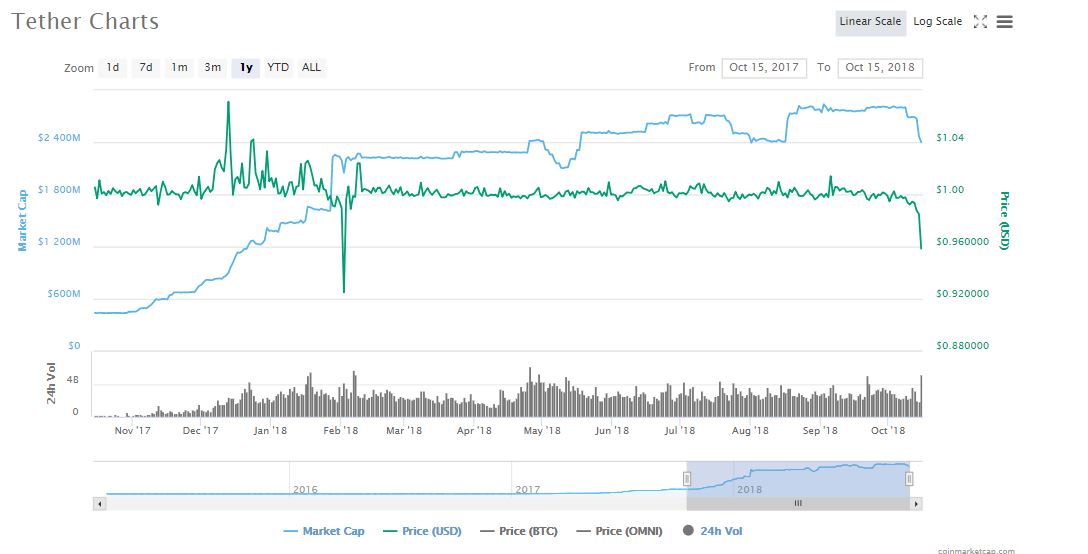1088x554 pixels.
Task: Set zoom to 1d
Action: coord(113,68)
